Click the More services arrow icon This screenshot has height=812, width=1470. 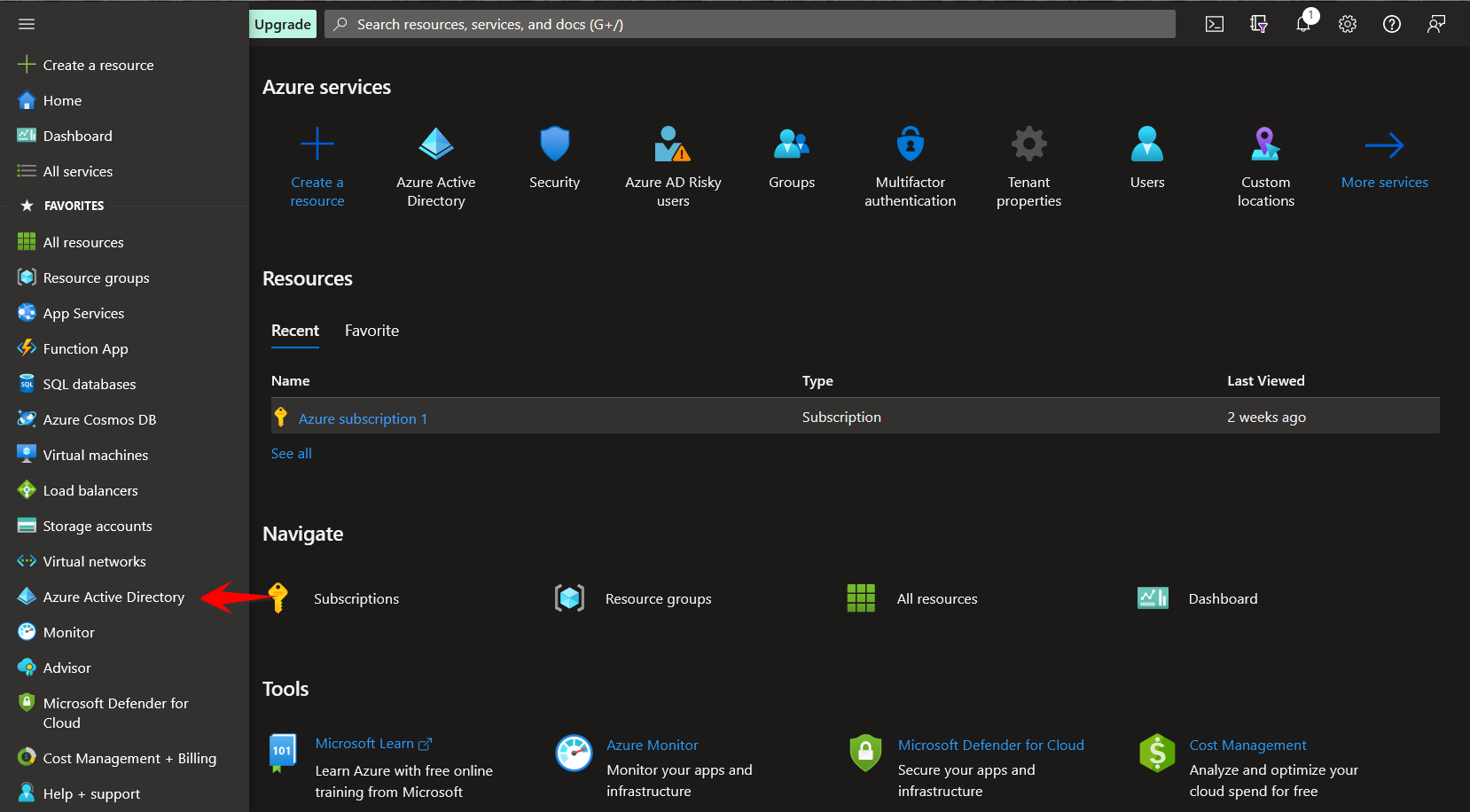click(x=1385, y=144)
